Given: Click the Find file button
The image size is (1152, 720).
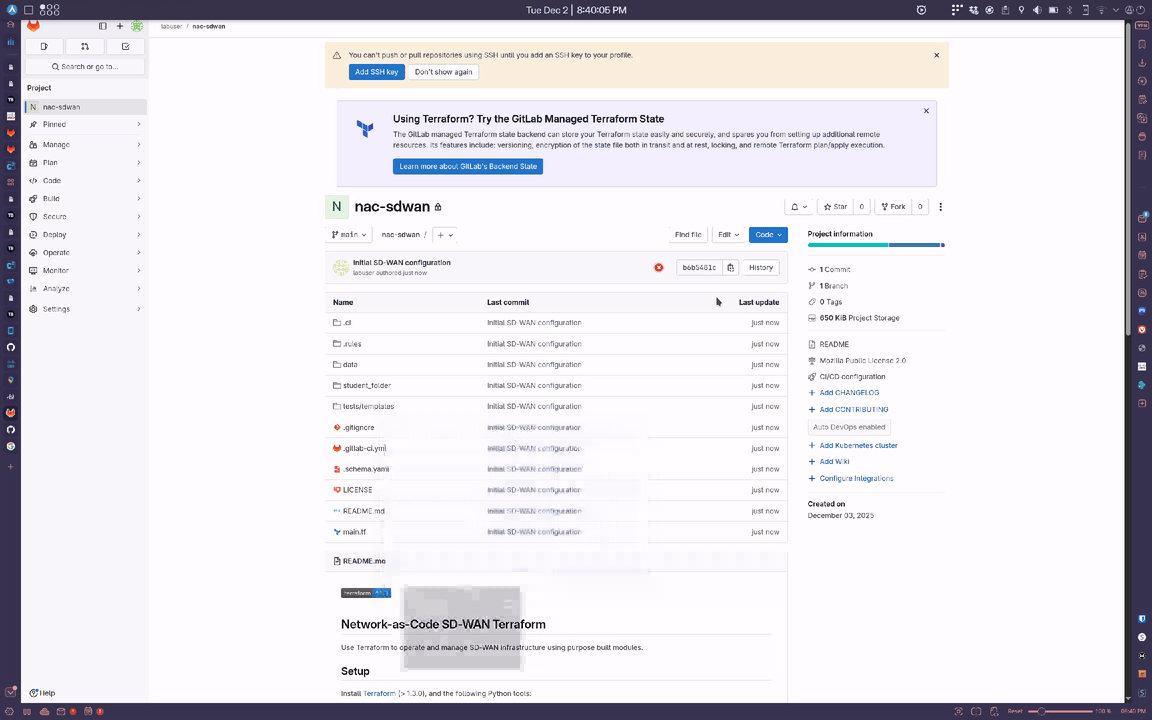Looking at the screenshot, I should coord(688,234).
